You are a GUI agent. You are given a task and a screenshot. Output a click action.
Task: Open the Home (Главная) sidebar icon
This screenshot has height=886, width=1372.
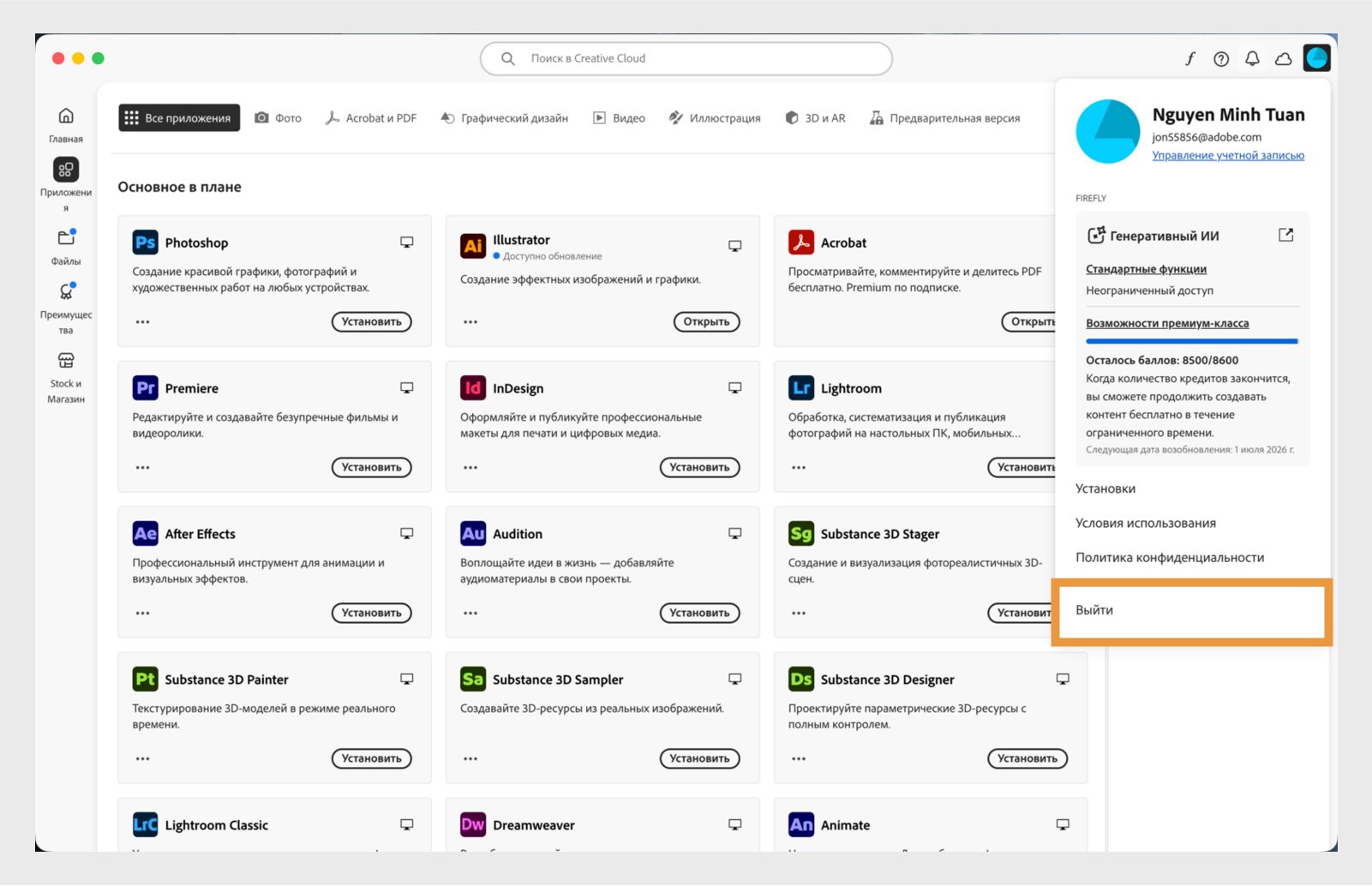[x=66, y=116]
